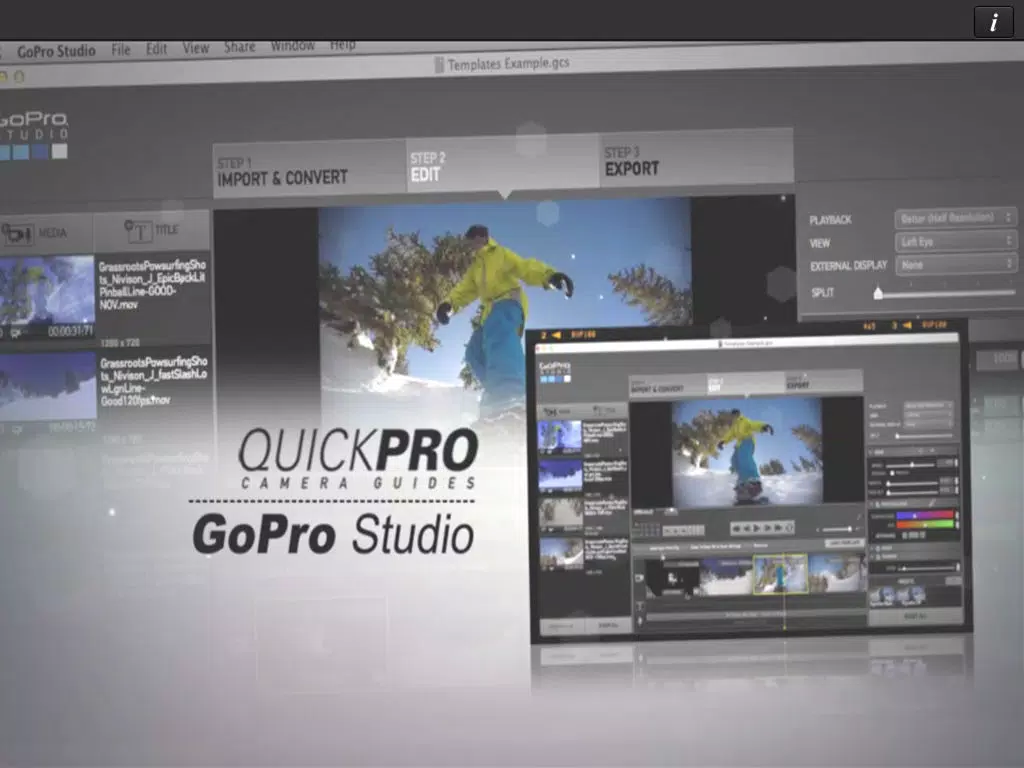Image resolution: width=1024 pixels, height=768 pixels.
Task: Select the highlighted snowboarder clip in inset timeline
Action: click(x=780, y=574)
